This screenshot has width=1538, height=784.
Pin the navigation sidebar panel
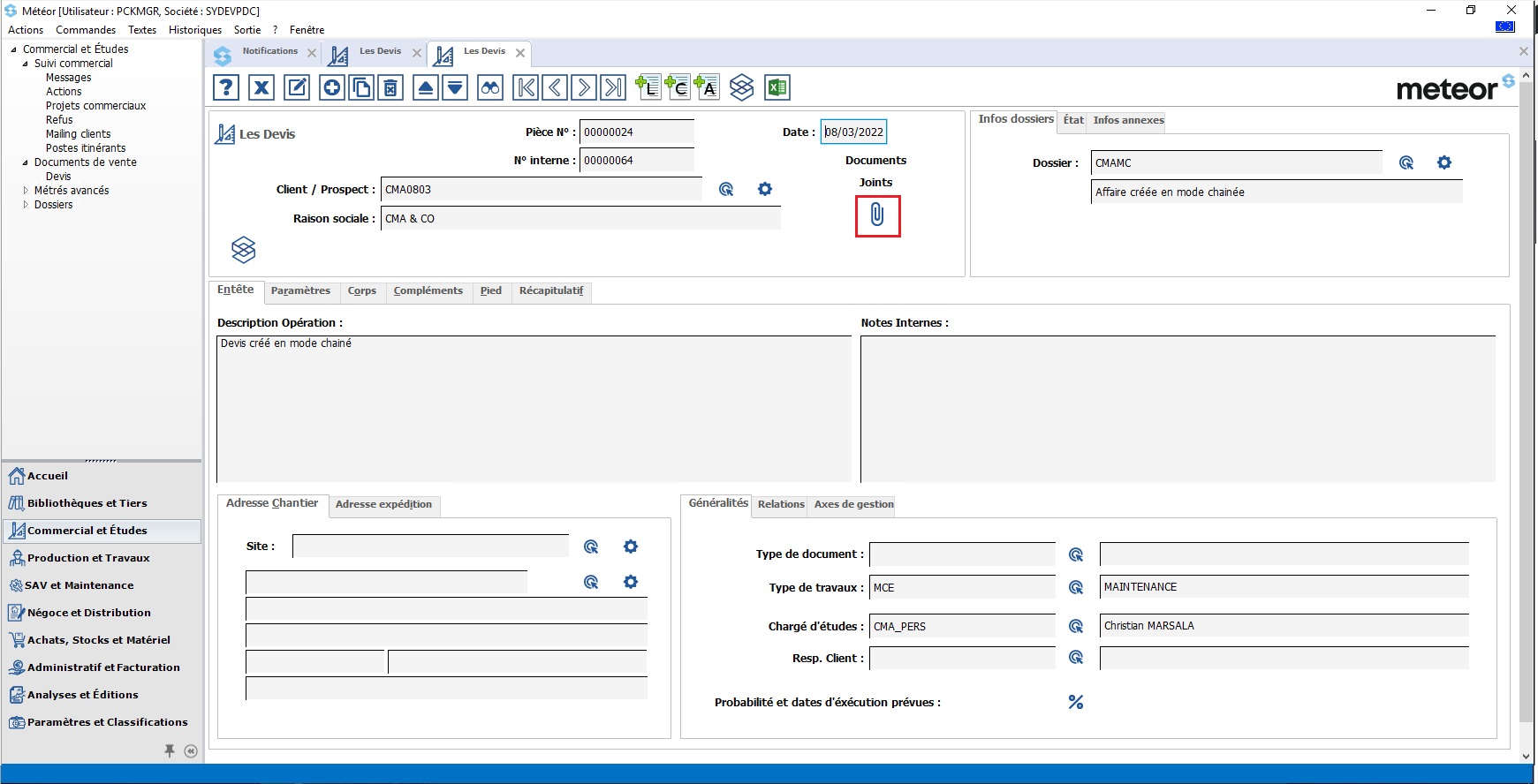point(170,750)
